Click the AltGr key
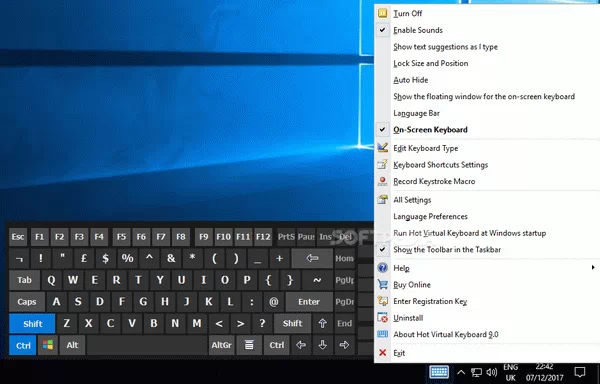Screen dimensions: 600x384 pyautogui.click(x=222, y=345)
